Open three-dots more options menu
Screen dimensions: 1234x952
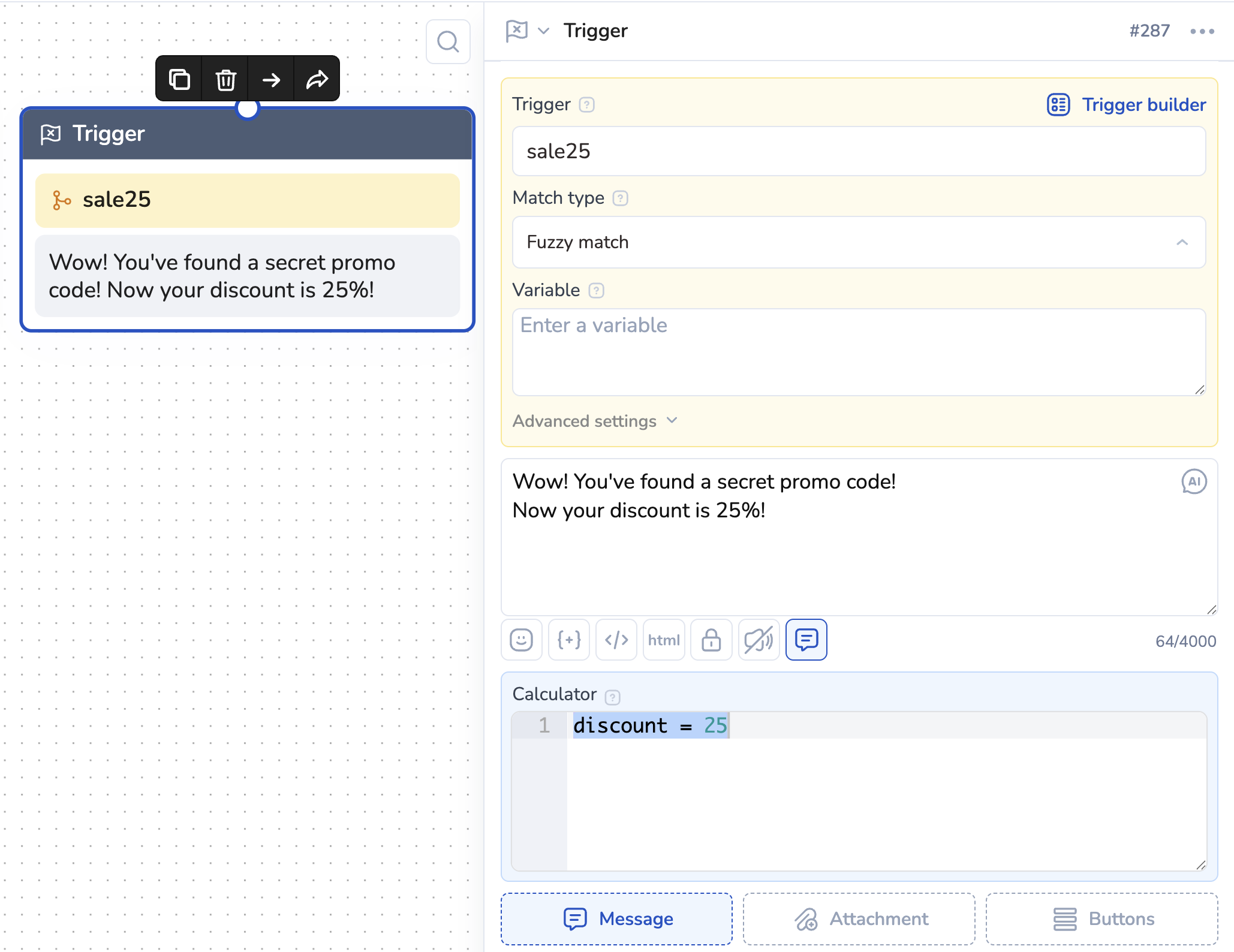1202,31
